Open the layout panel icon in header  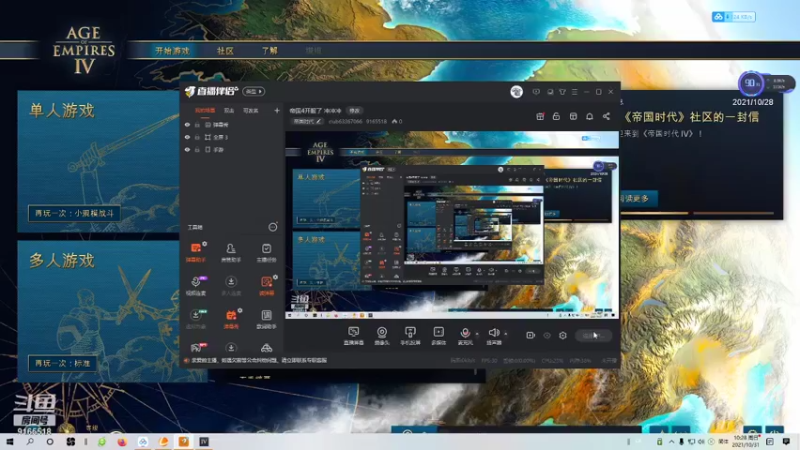click(573, 116)
